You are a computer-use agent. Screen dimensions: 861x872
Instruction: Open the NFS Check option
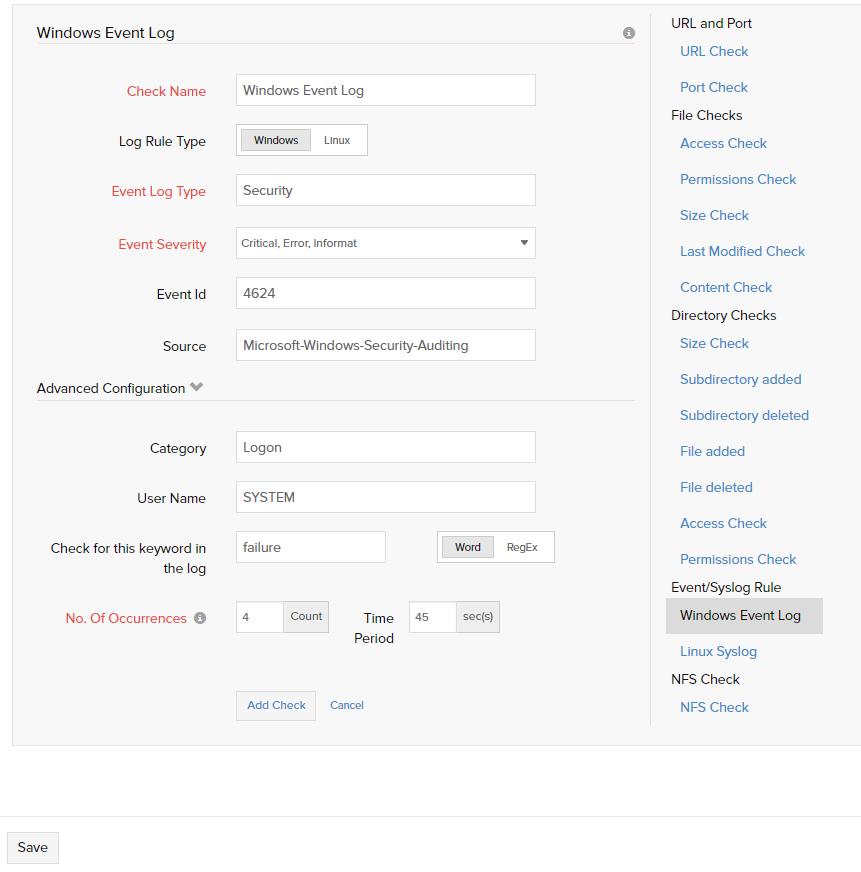click(x=714, y=707)
